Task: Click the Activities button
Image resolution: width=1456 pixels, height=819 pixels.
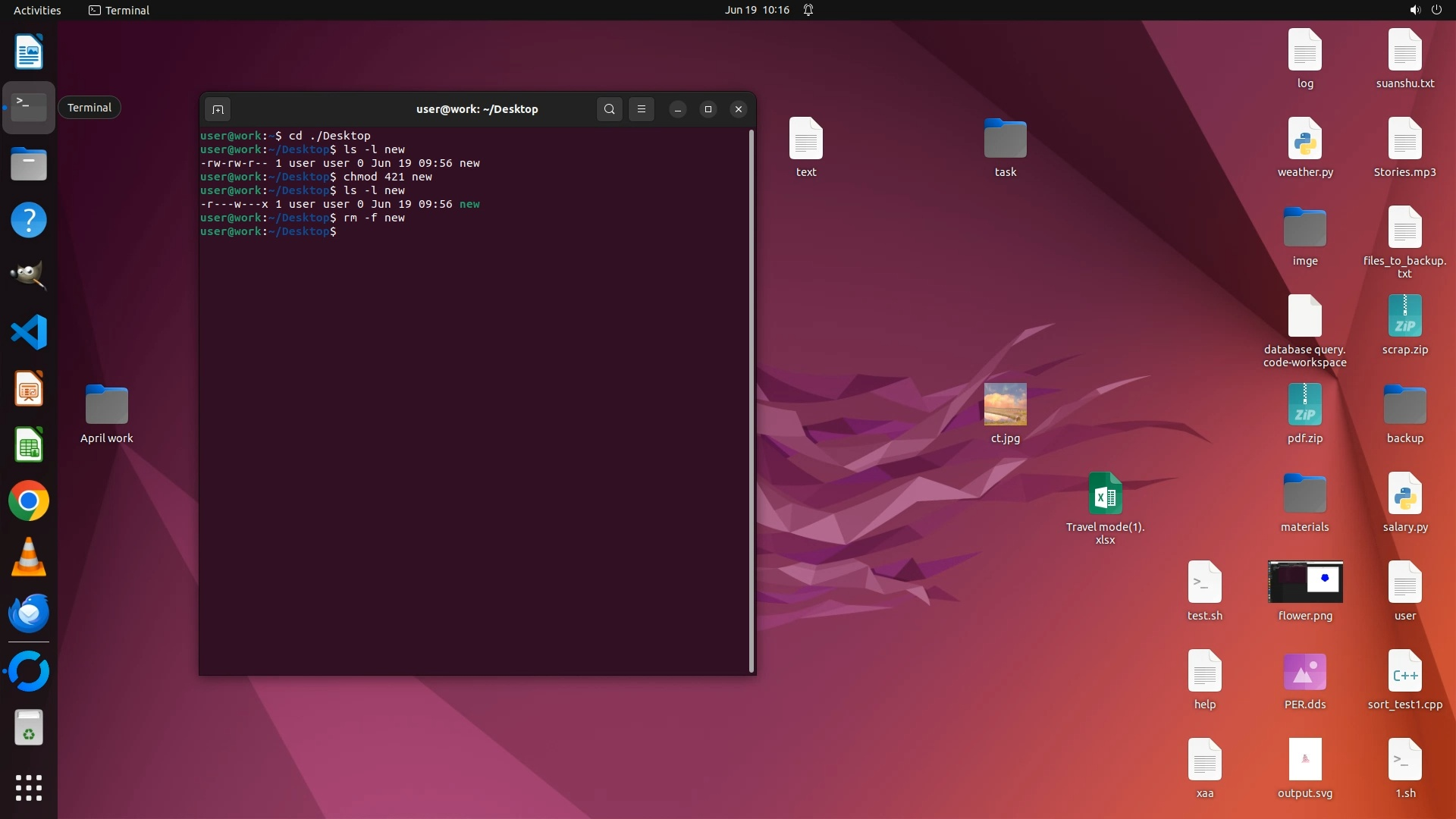Action: [37, 10]
